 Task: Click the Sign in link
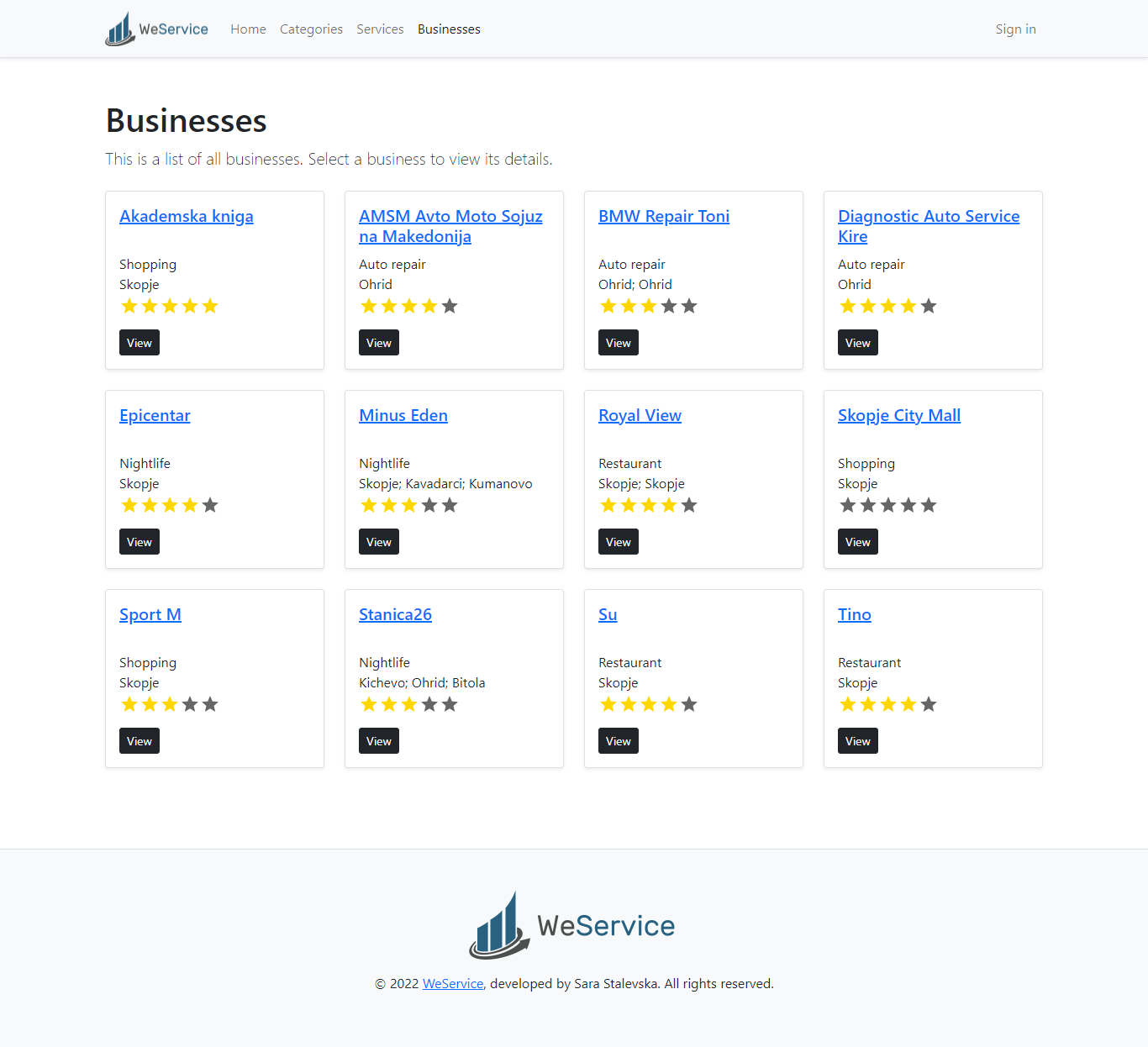click(x=1015, y=29)
